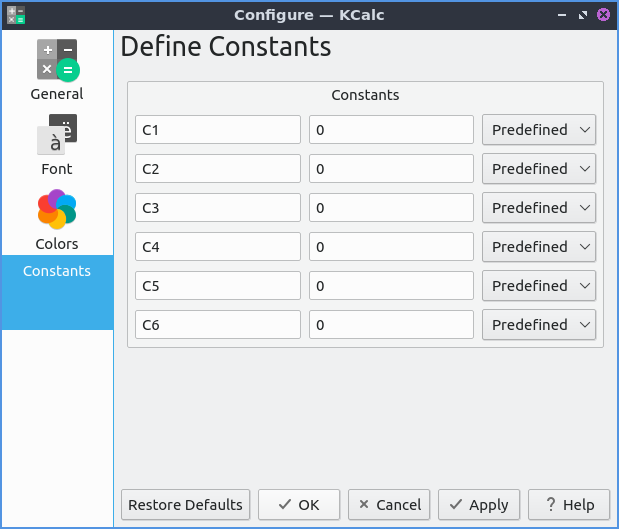Screen dimensions: 619x529
Task: Focus the C1 name input field
Action: click(x=218, y=130)
